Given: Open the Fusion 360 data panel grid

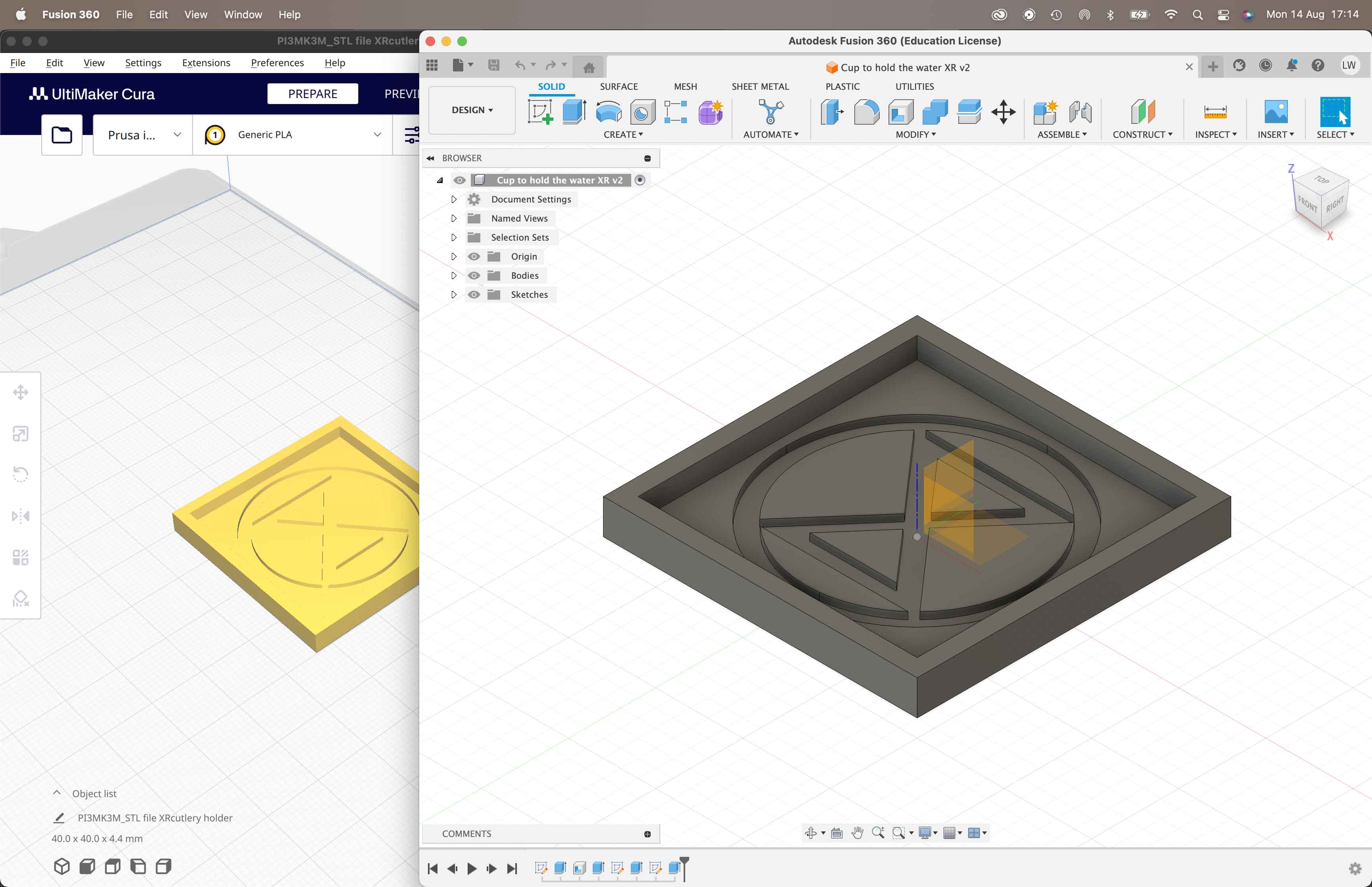Looking at the screenshot, I should click(432, 65).
